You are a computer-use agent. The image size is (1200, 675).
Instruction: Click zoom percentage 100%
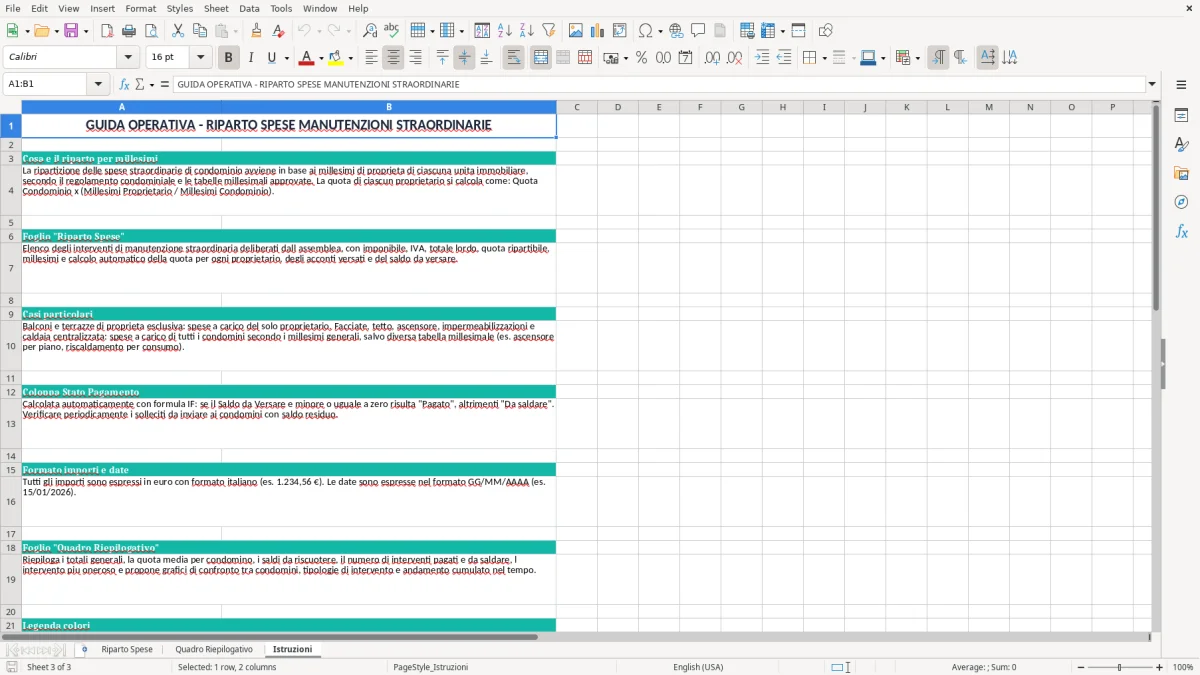[1183, 667]
